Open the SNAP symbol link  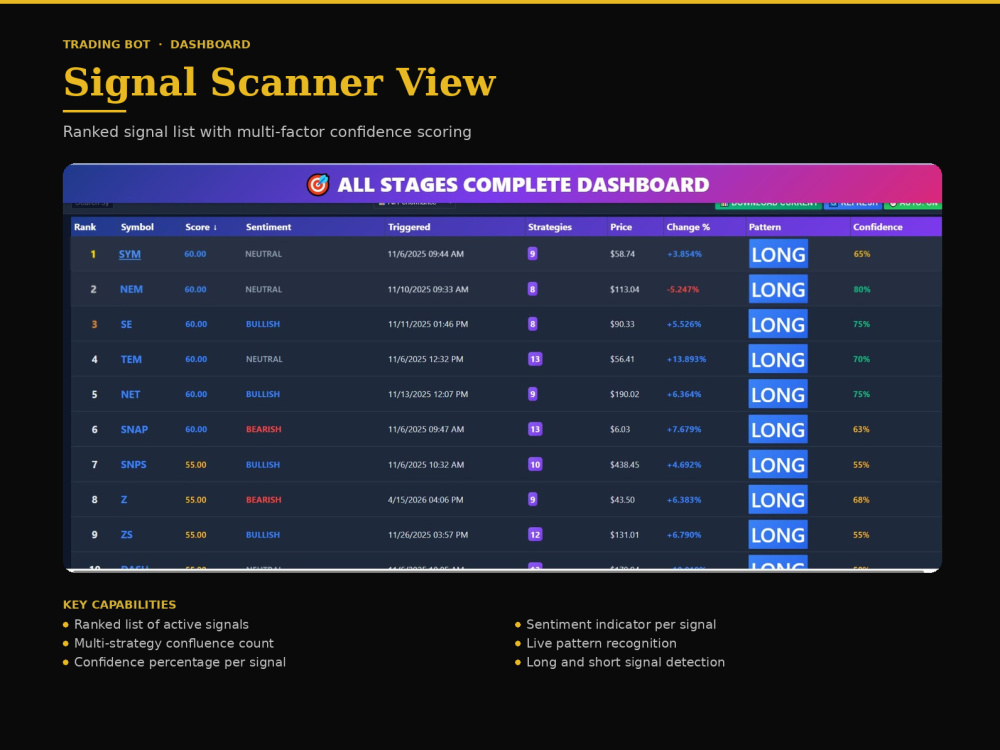click(134, 429)
